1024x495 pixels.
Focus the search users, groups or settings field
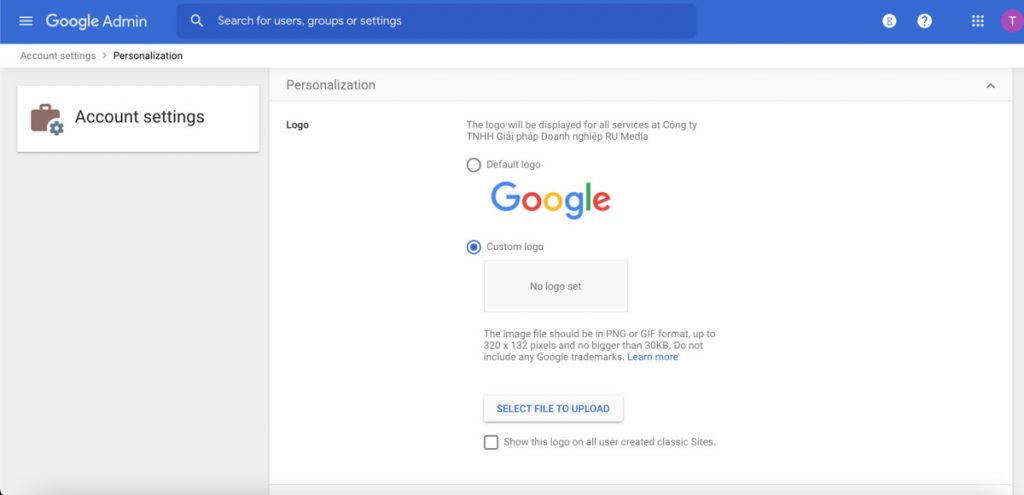click(436, 21)
